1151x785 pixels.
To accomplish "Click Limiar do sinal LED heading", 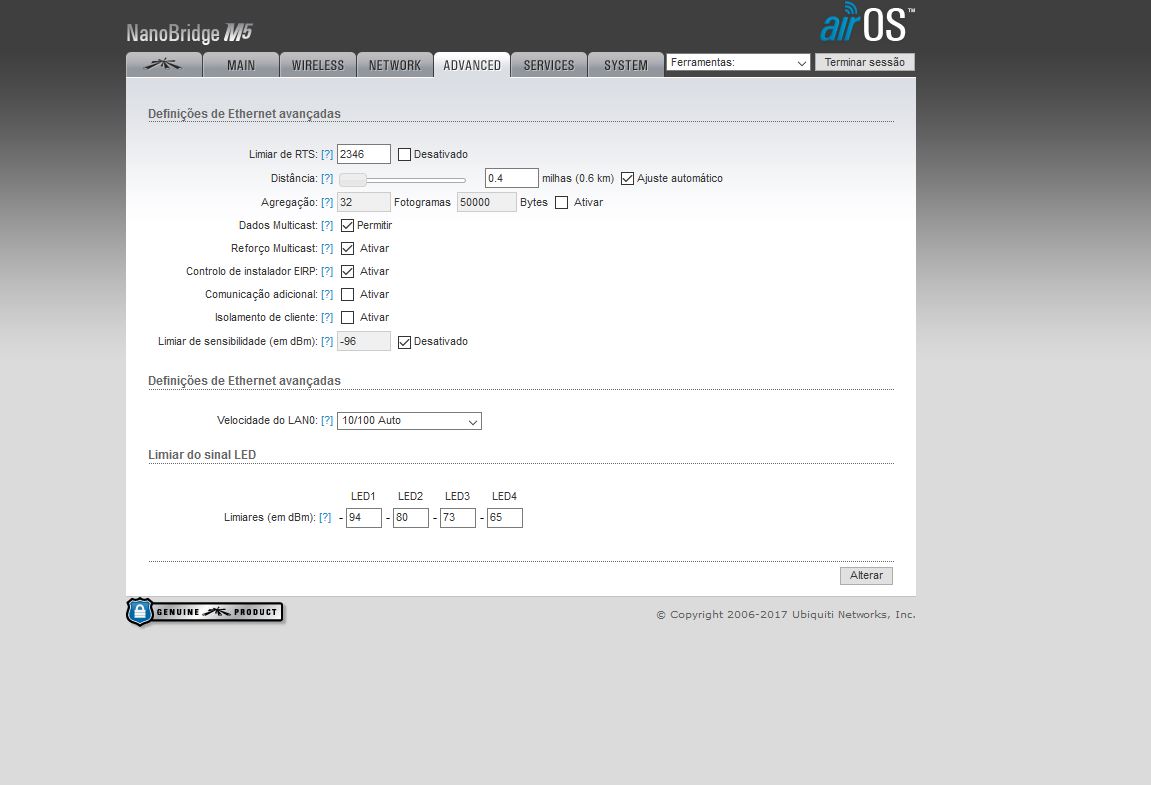I will click(202, 455).
